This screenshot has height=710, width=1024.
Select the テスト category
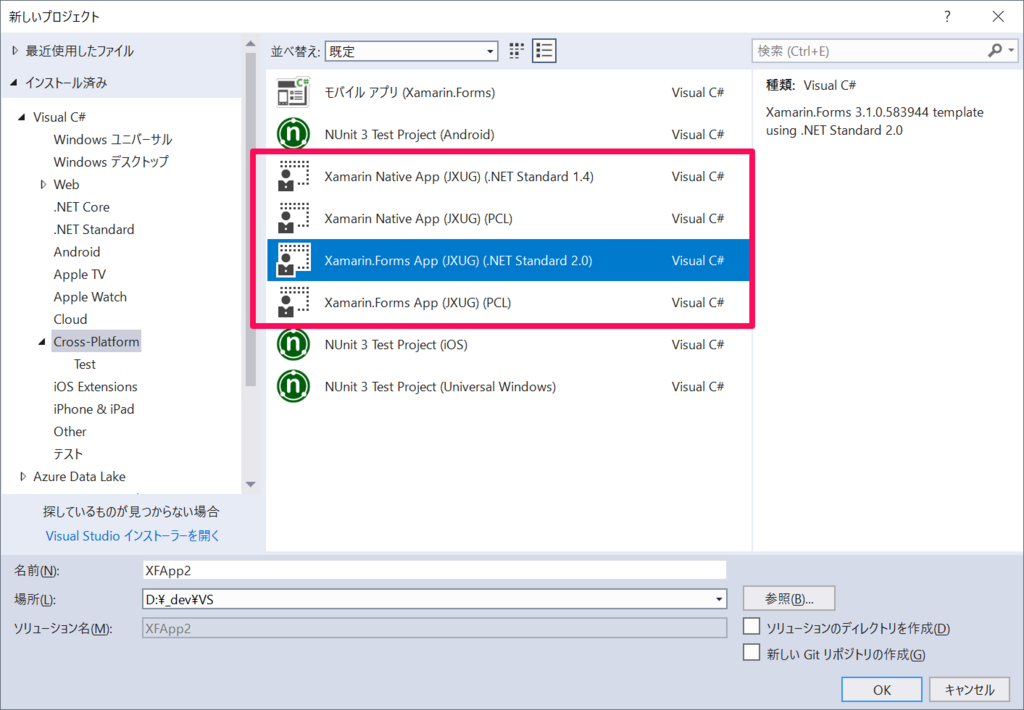click(x=68, y=454)
